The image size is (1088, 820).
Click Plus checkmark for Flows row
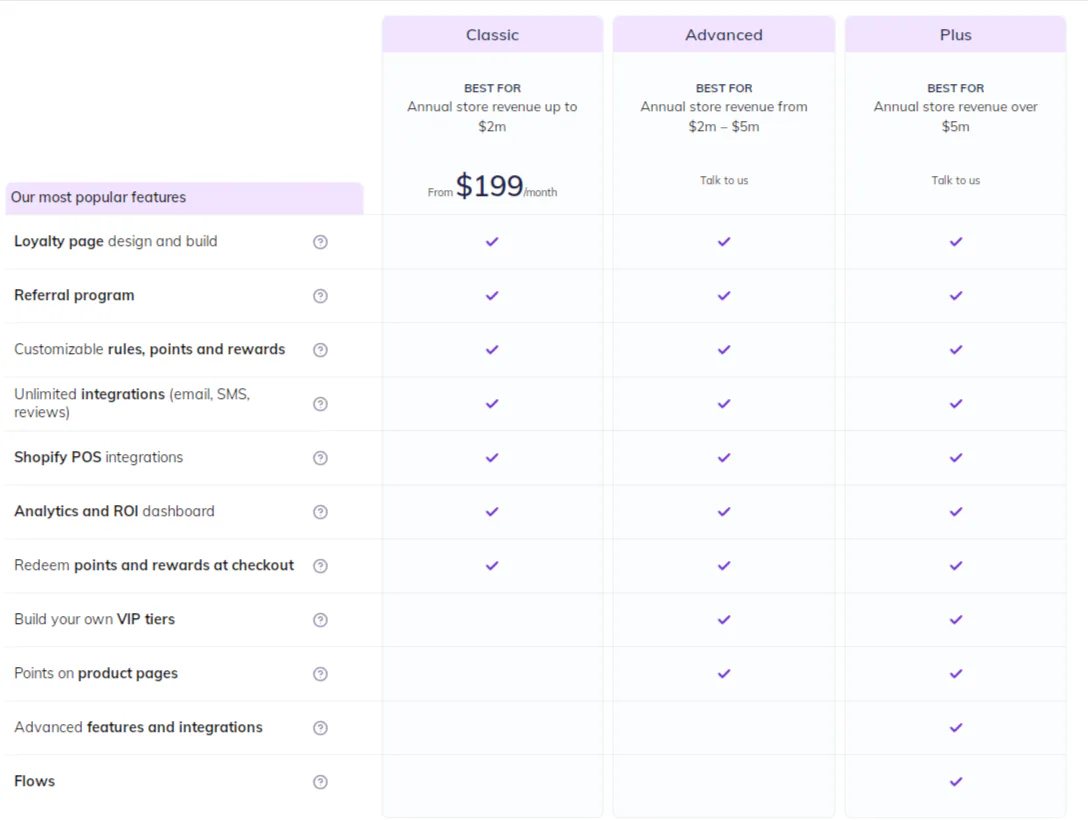click(x=955, y=782)
